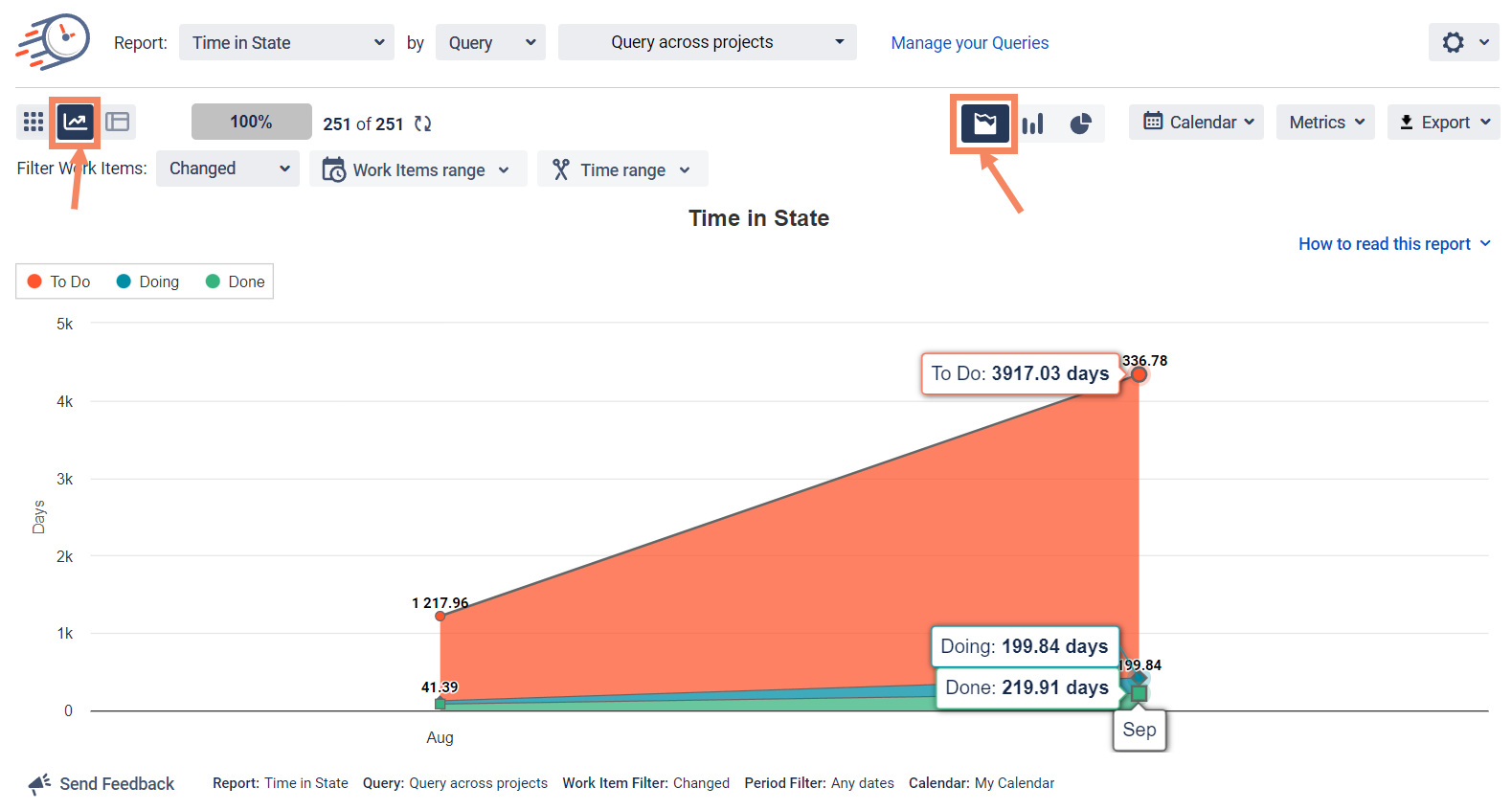Click Send Feedback
This screenshot has width=1512, height=810.
102,784
